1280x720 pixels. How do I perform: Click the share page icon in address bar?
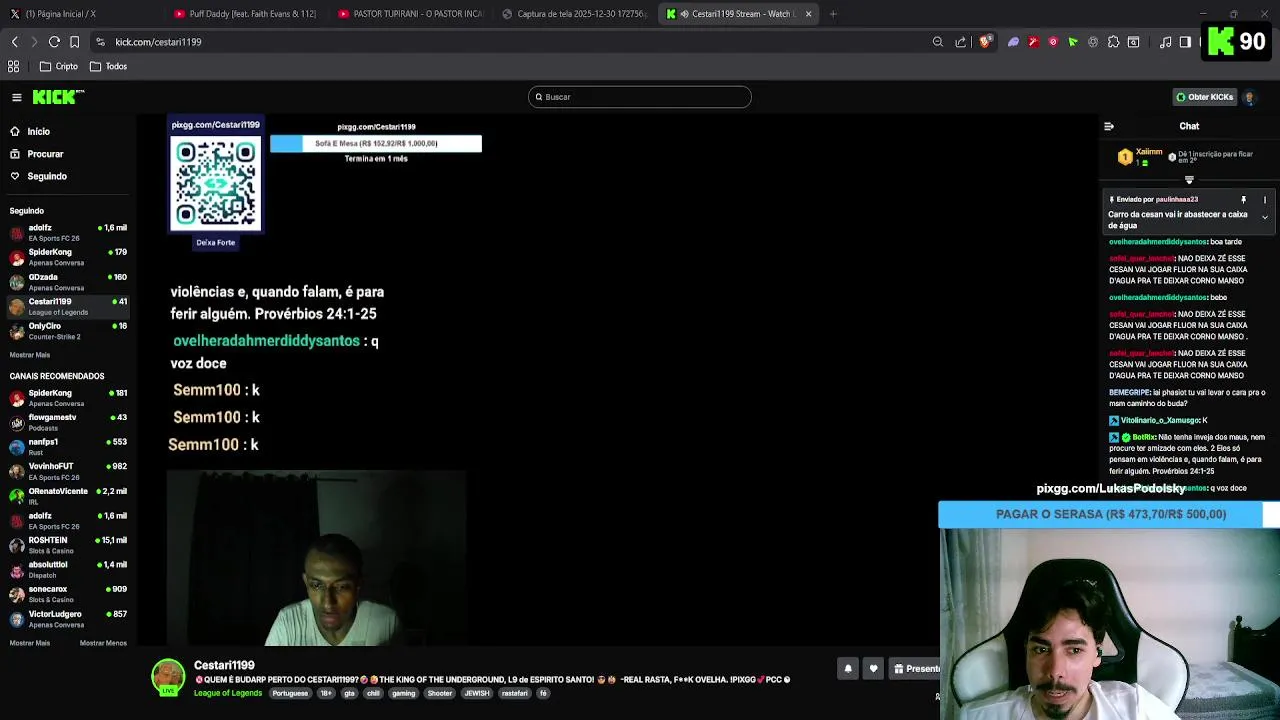point(961,42)
